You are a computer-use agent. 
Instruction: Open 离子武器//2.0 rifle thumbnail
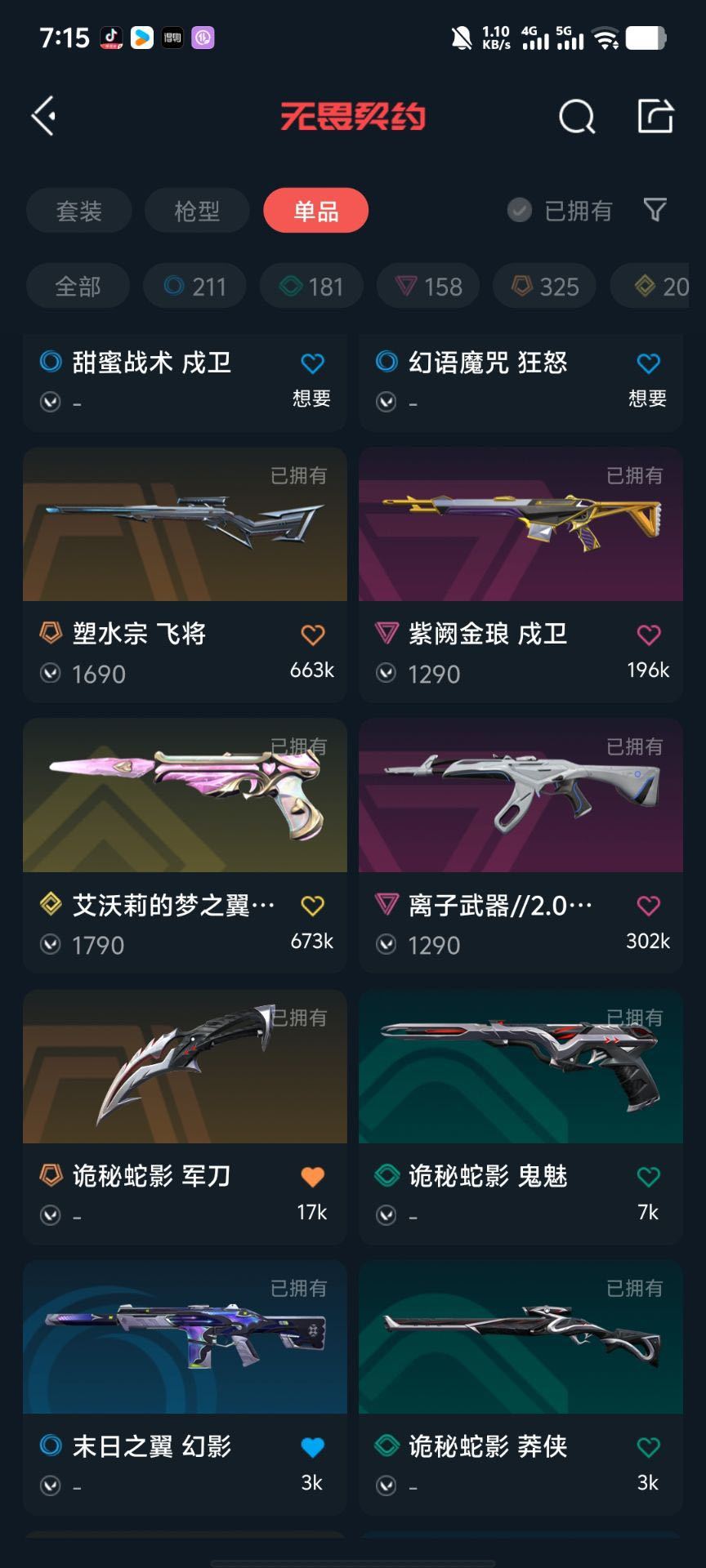point(521,795)
